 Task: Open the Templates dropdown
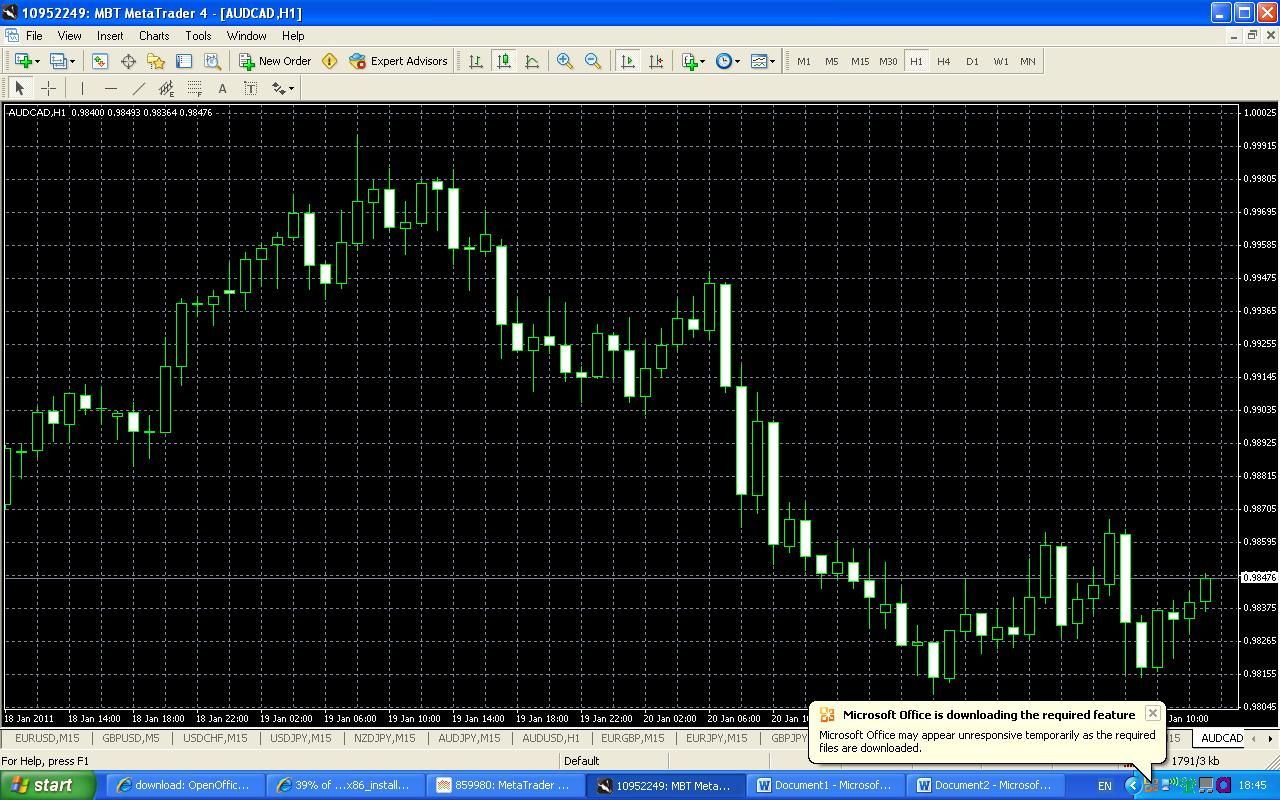763,61
